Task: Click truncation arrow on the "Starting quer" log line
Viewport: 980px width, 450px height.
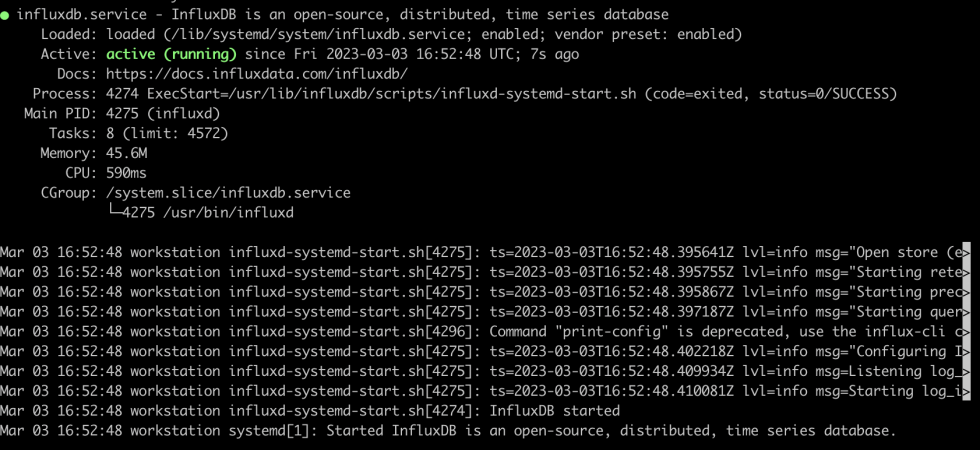Action: 966,312
